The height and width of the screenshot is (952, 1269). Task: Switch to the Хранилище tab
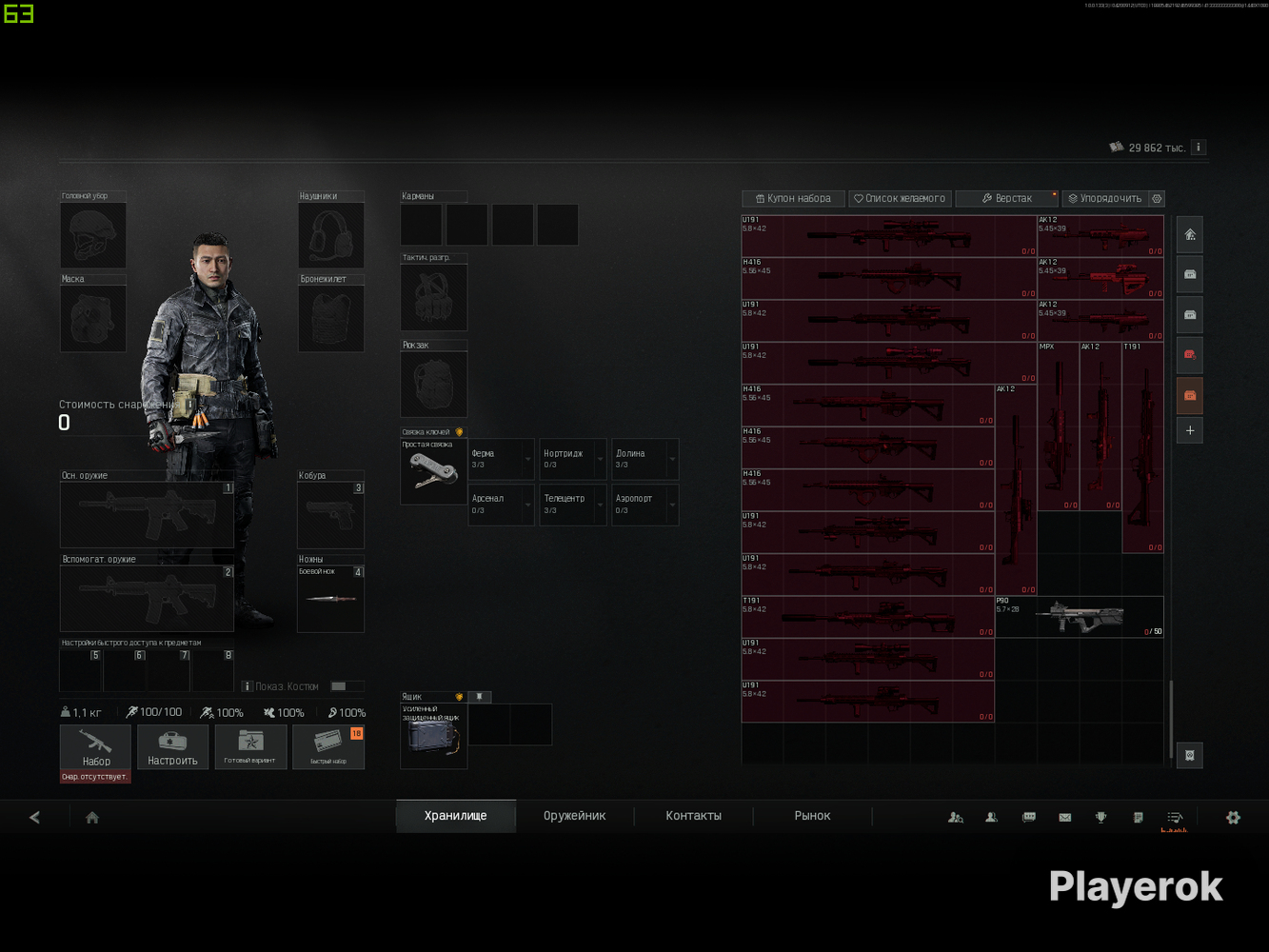click(456, 816)
